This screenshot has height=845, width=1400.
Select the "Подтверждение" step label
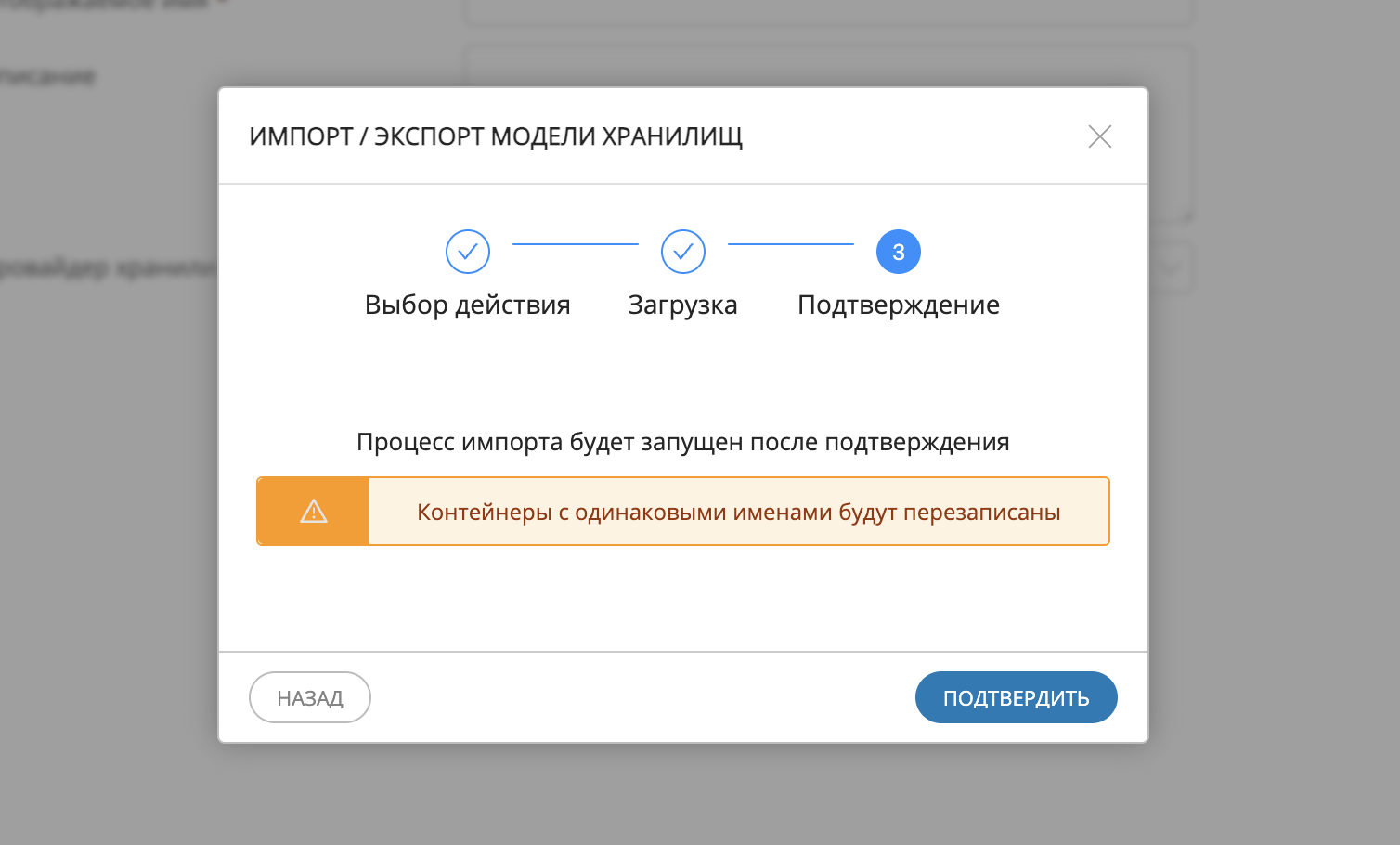(x=898, y=304)
